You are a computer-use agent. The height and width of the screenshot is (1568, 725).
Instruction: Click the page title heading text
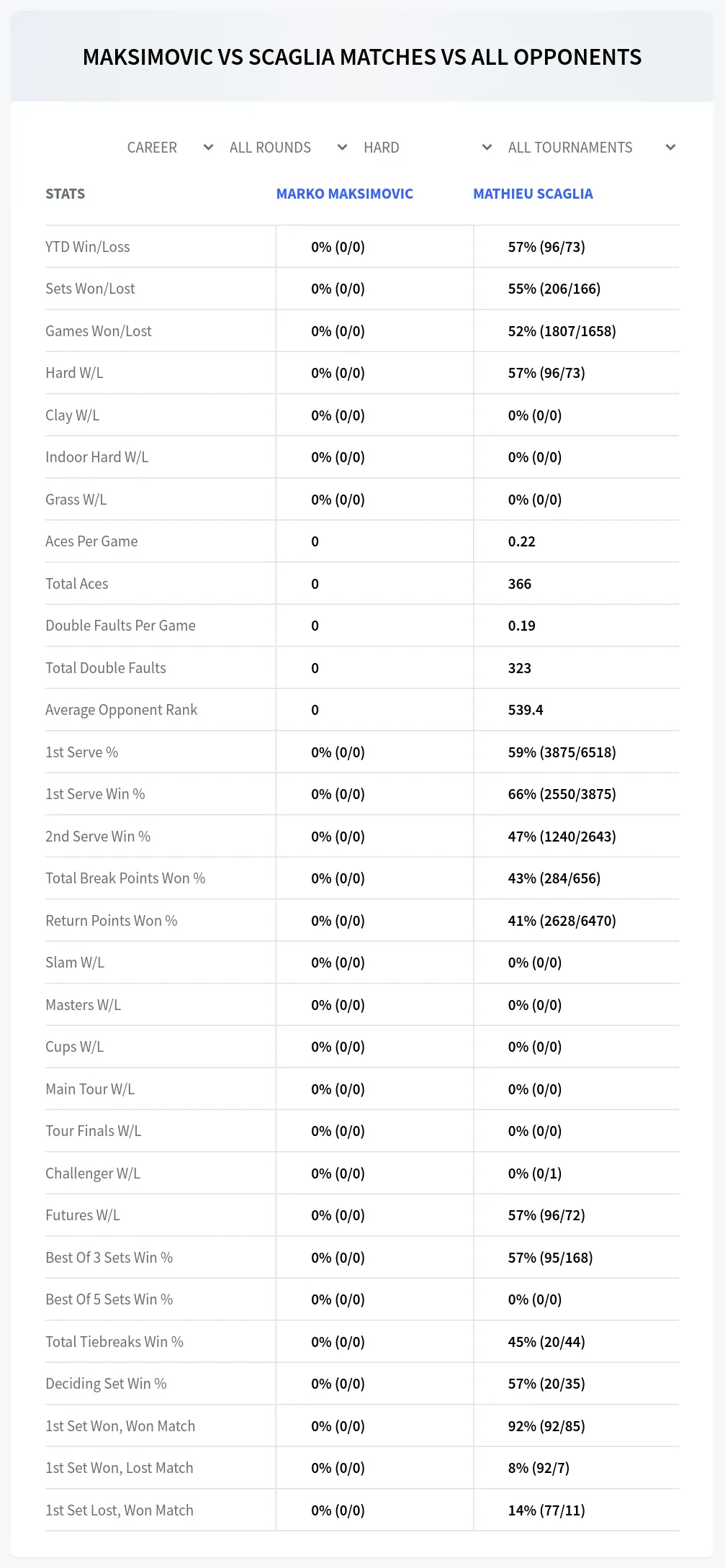(x=362, y=57)
